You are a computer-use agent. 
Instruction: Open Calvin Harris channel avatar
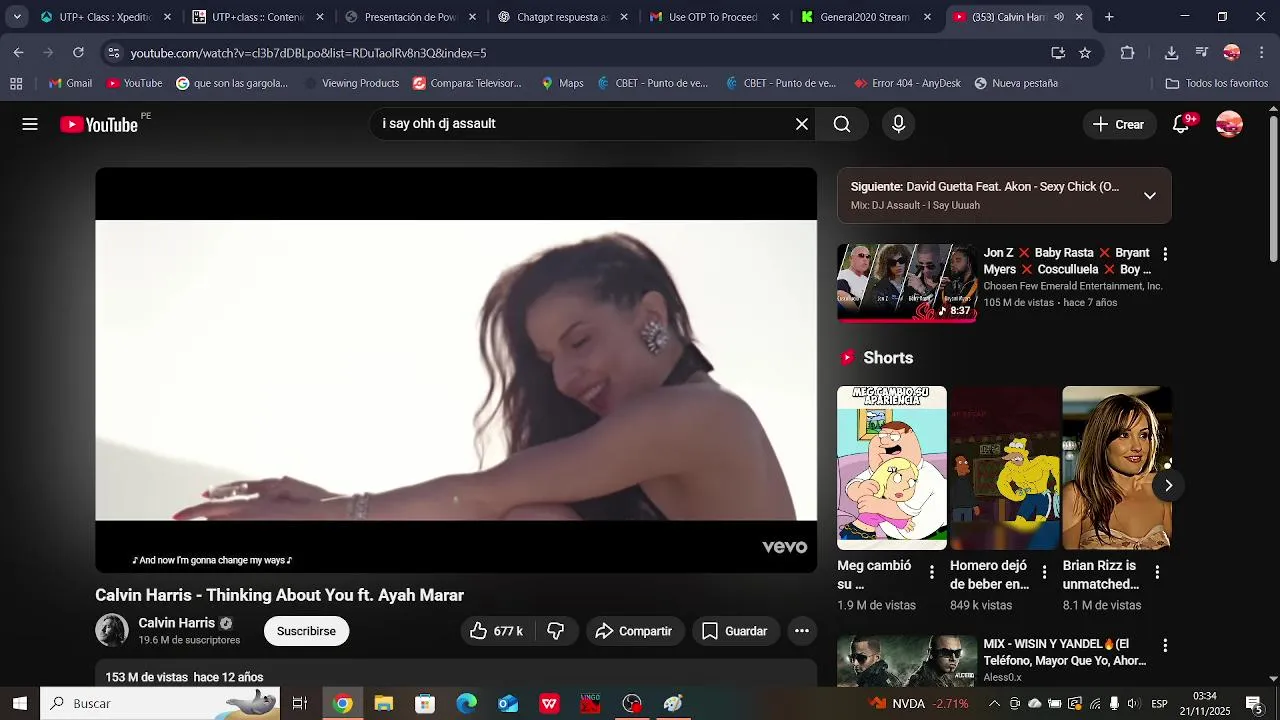coord(112,630)
